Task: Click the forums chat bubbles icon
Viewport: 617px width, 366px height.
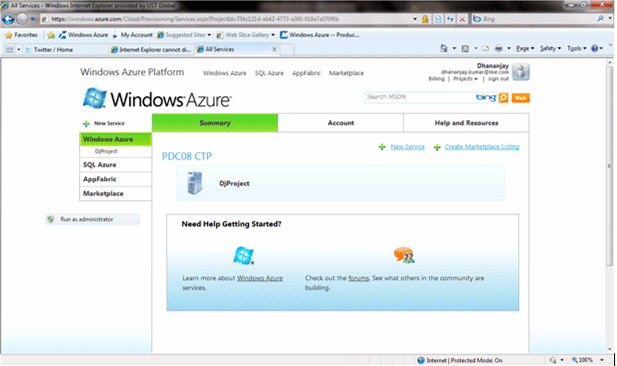Action: pyautogui.click(x=404, y=255)
